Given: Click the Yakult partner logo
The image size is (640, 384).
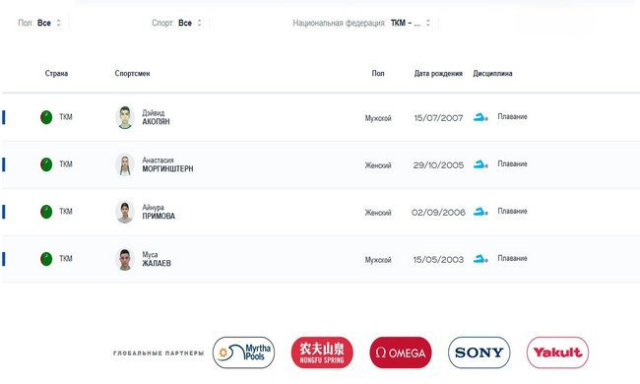Looking at the screenshot, I should tap(558, 353).
